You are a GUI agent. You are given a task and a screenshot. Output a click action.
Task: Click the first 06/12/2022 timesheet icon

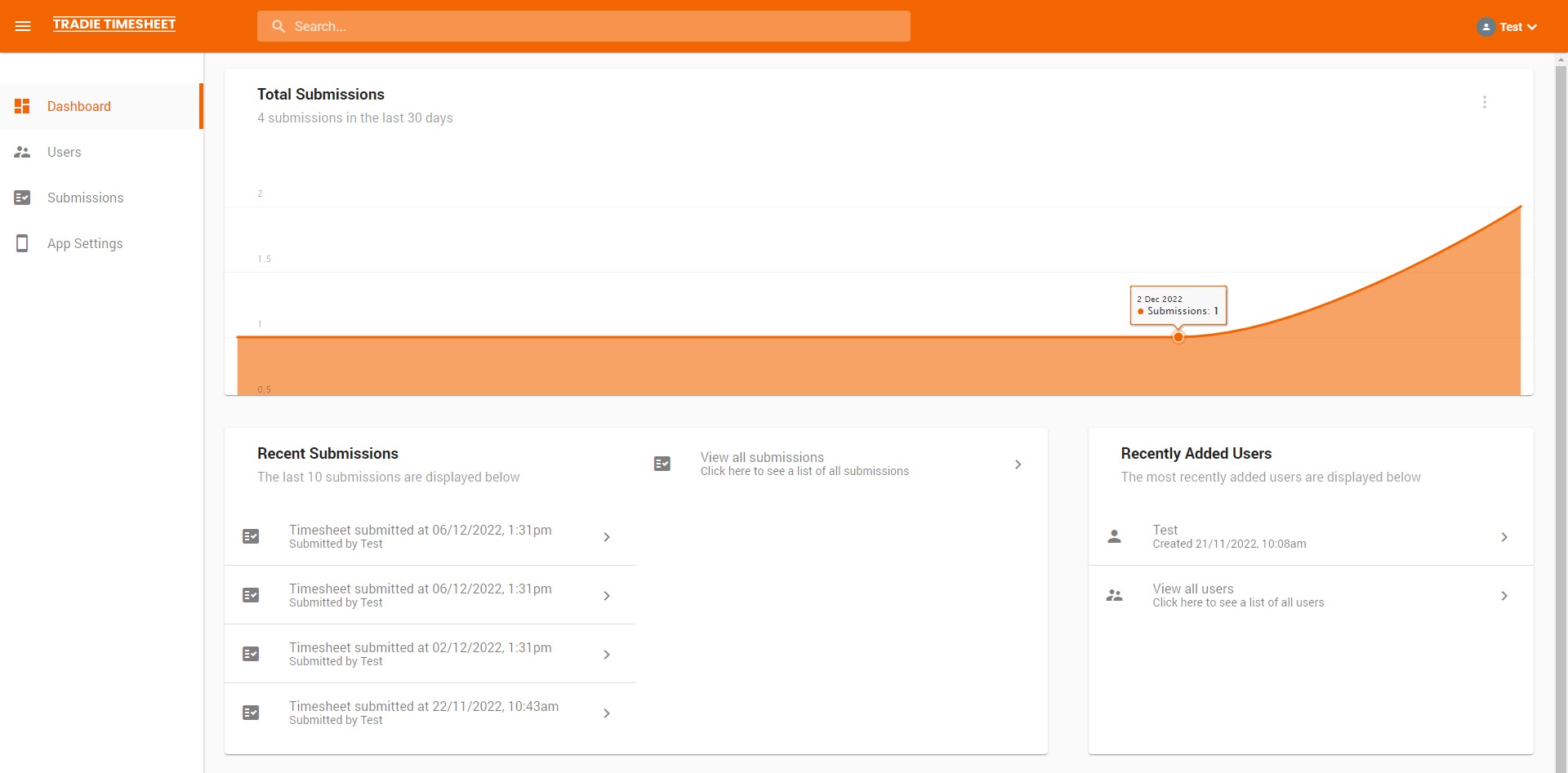251,536
